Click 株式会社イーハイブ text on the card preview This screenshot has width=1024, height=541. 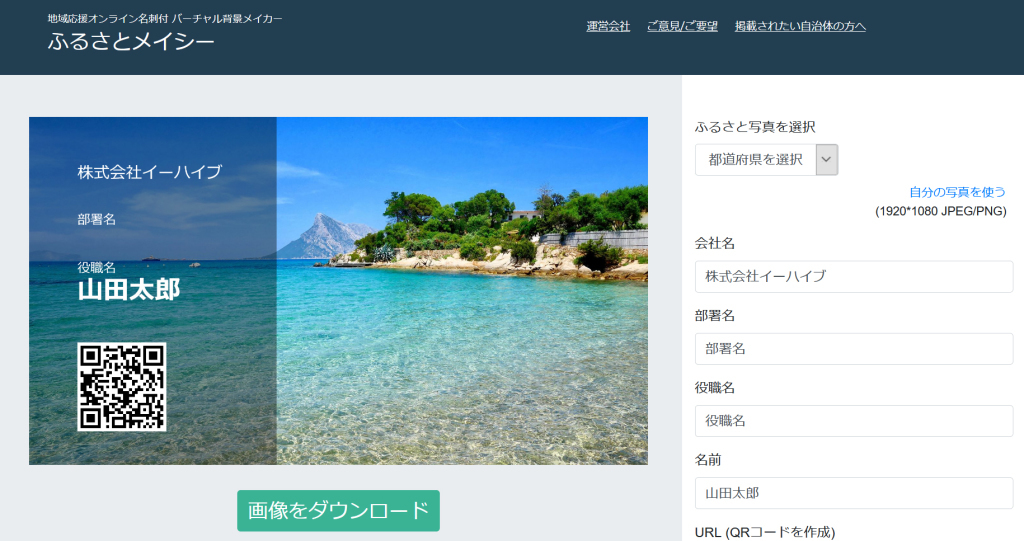click(x=150, y=173)
